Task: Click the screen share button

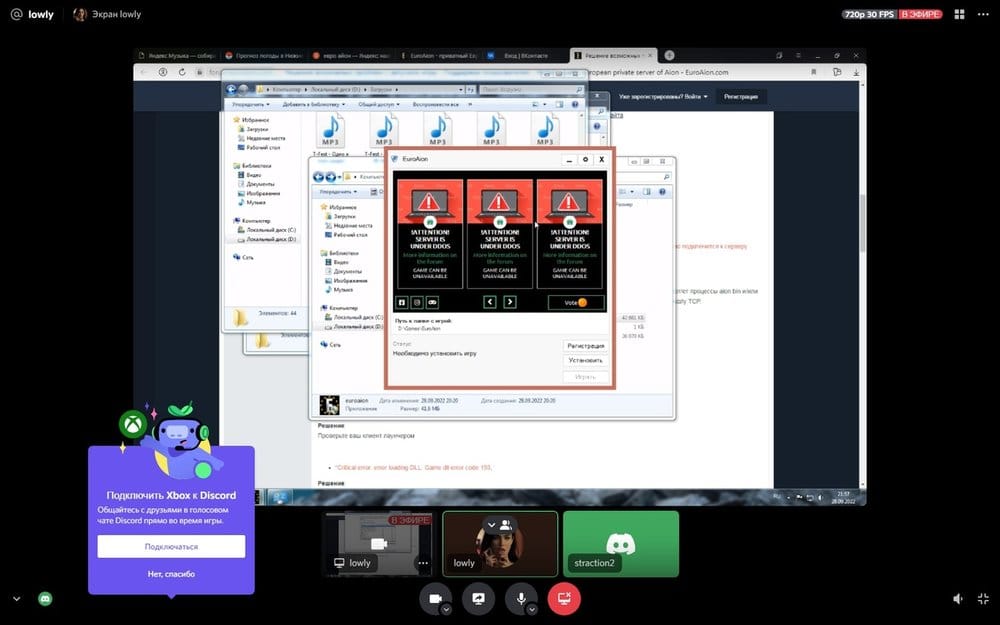Action: 478,598
